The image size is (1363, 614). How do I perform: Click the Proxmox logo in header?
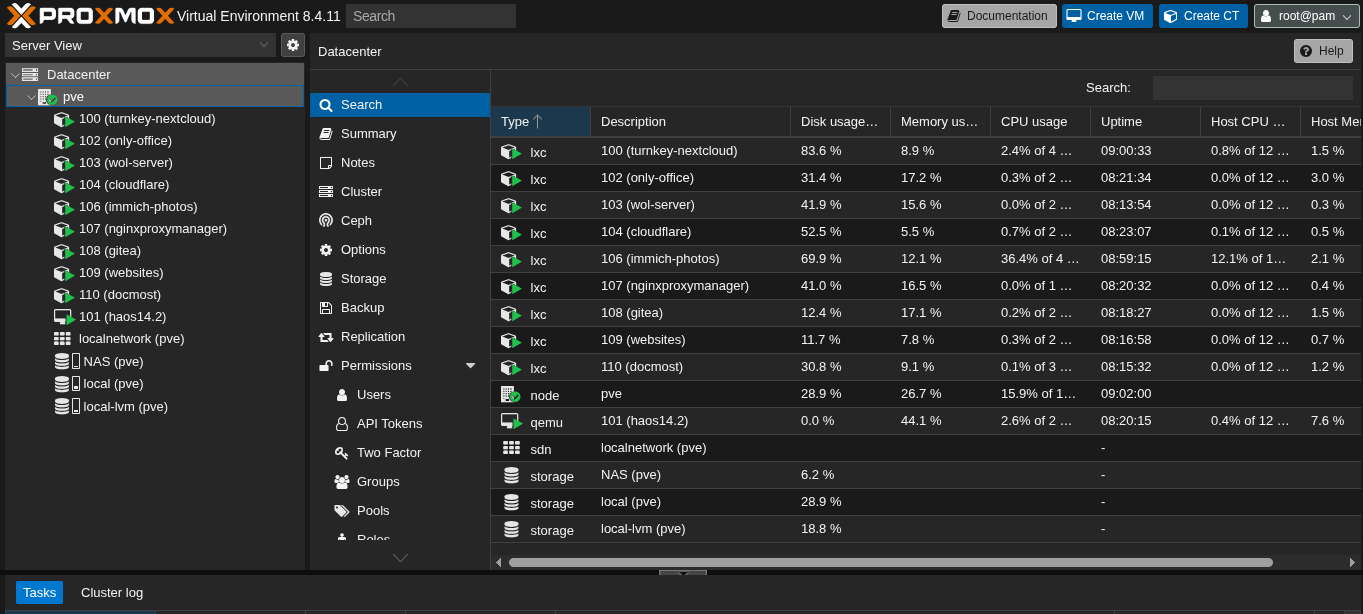90,16
